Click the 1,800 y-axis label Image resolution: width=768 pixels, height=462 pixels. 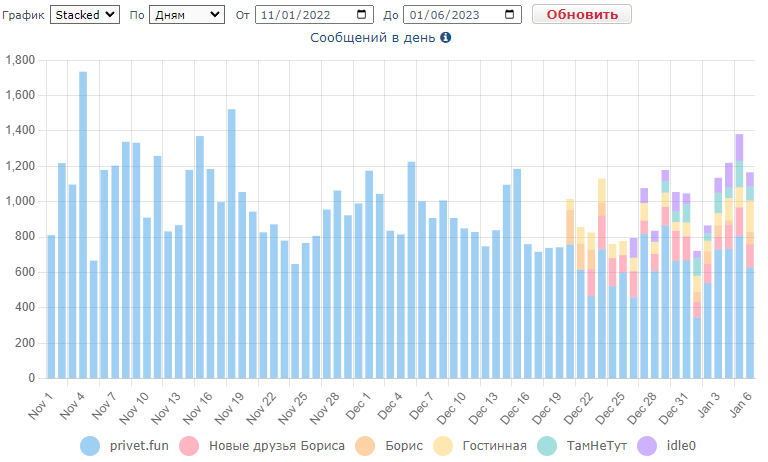(20, 60)
